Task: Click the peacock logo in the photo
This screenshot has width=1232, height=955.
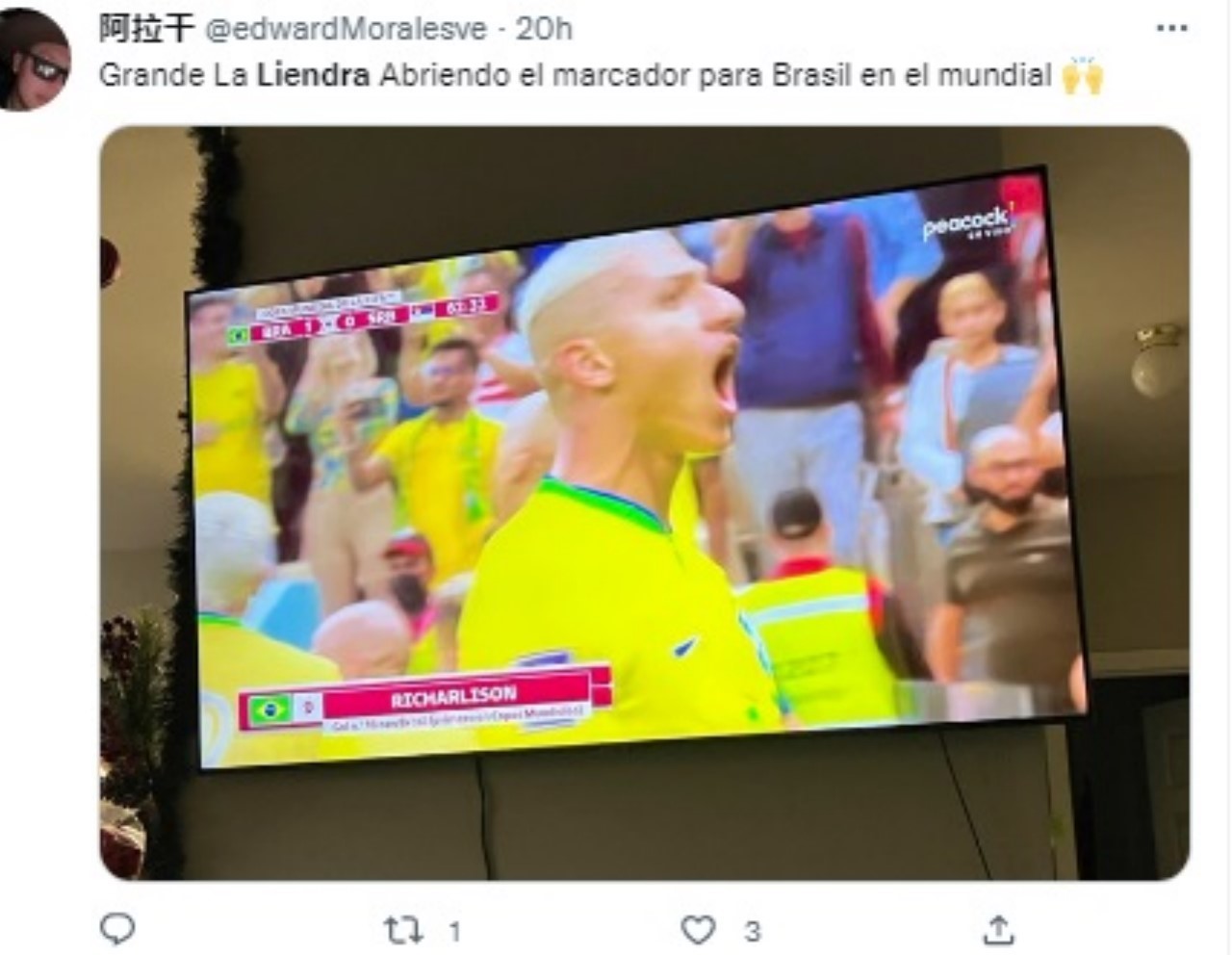Action: click(x=966, y=223)
